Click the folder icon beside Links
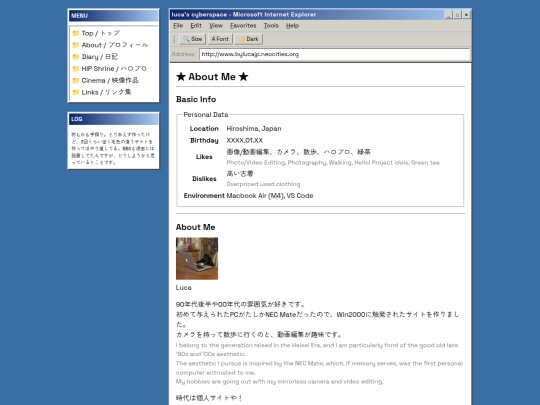This screenshot has width=540, height=405. click(76, 92)
